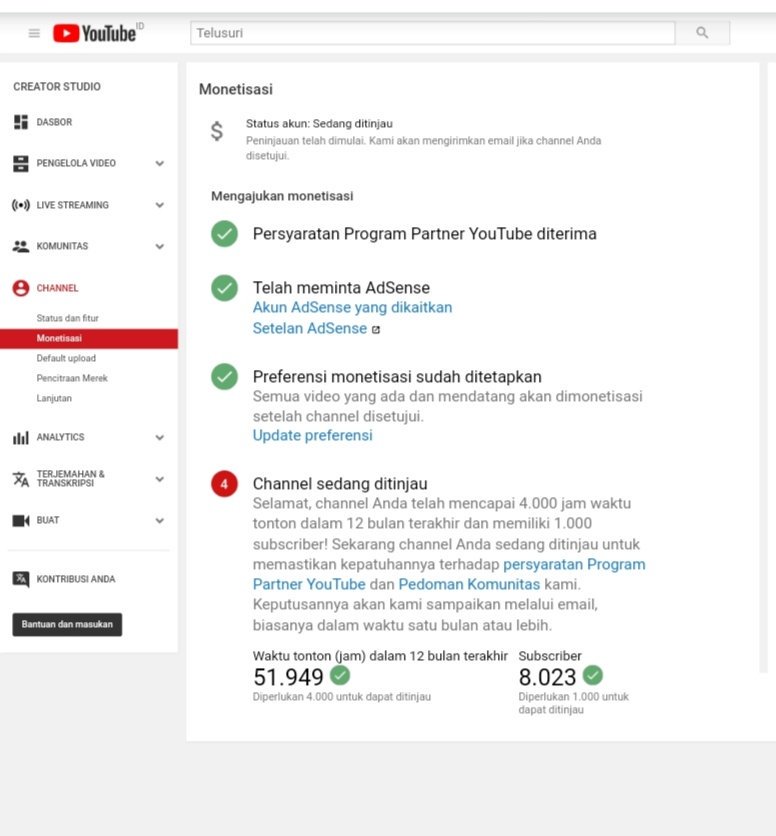The width and height of the screenshot is (776, 836).
Task: Click checkmark beside Persyaratan Program Partner
Action: tap(225, 234)
